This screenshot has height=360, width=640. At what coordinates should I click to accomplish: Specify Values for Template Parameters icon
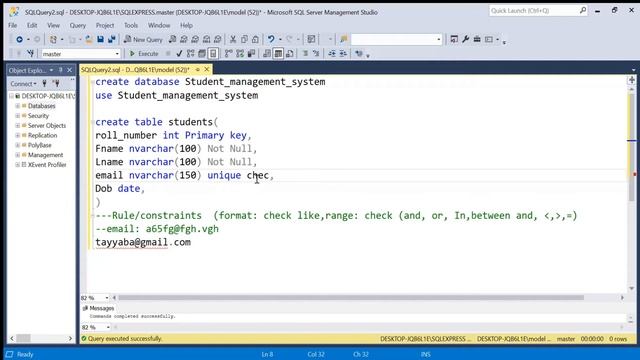[359, 53]
